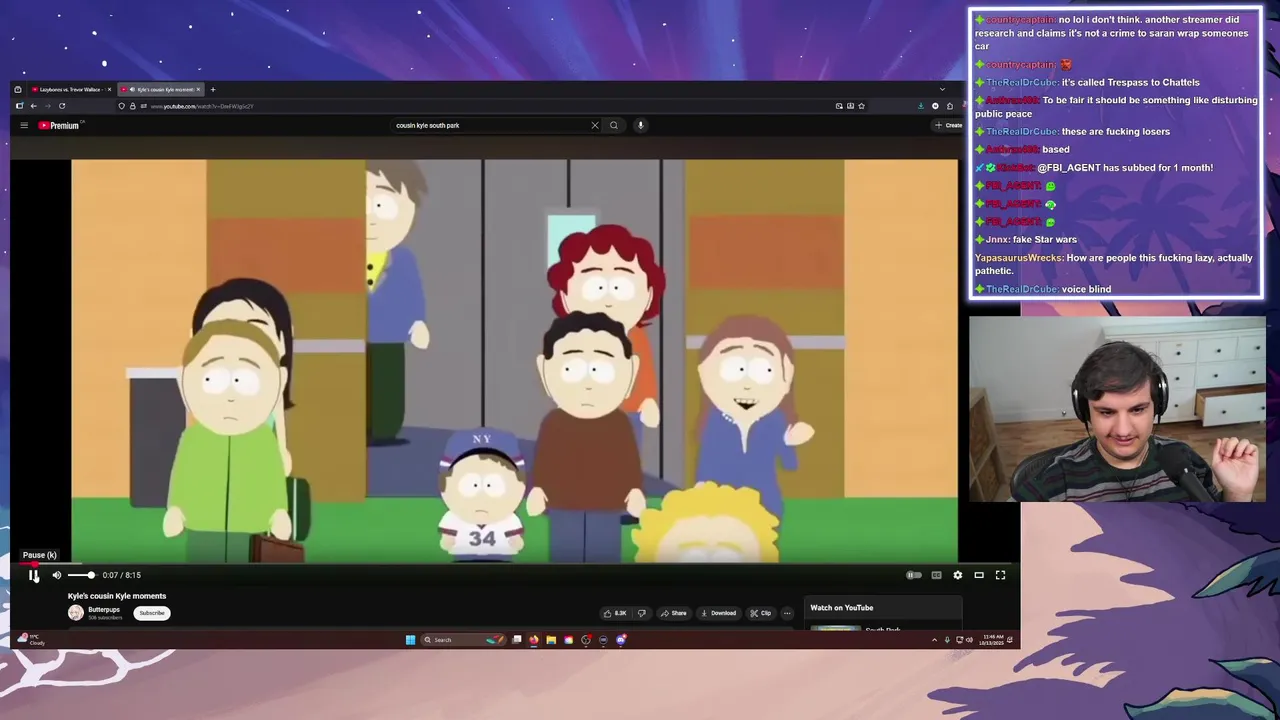Click the Download button
The height and width of the screenshot is (720, 1280).
coord(718,613)
